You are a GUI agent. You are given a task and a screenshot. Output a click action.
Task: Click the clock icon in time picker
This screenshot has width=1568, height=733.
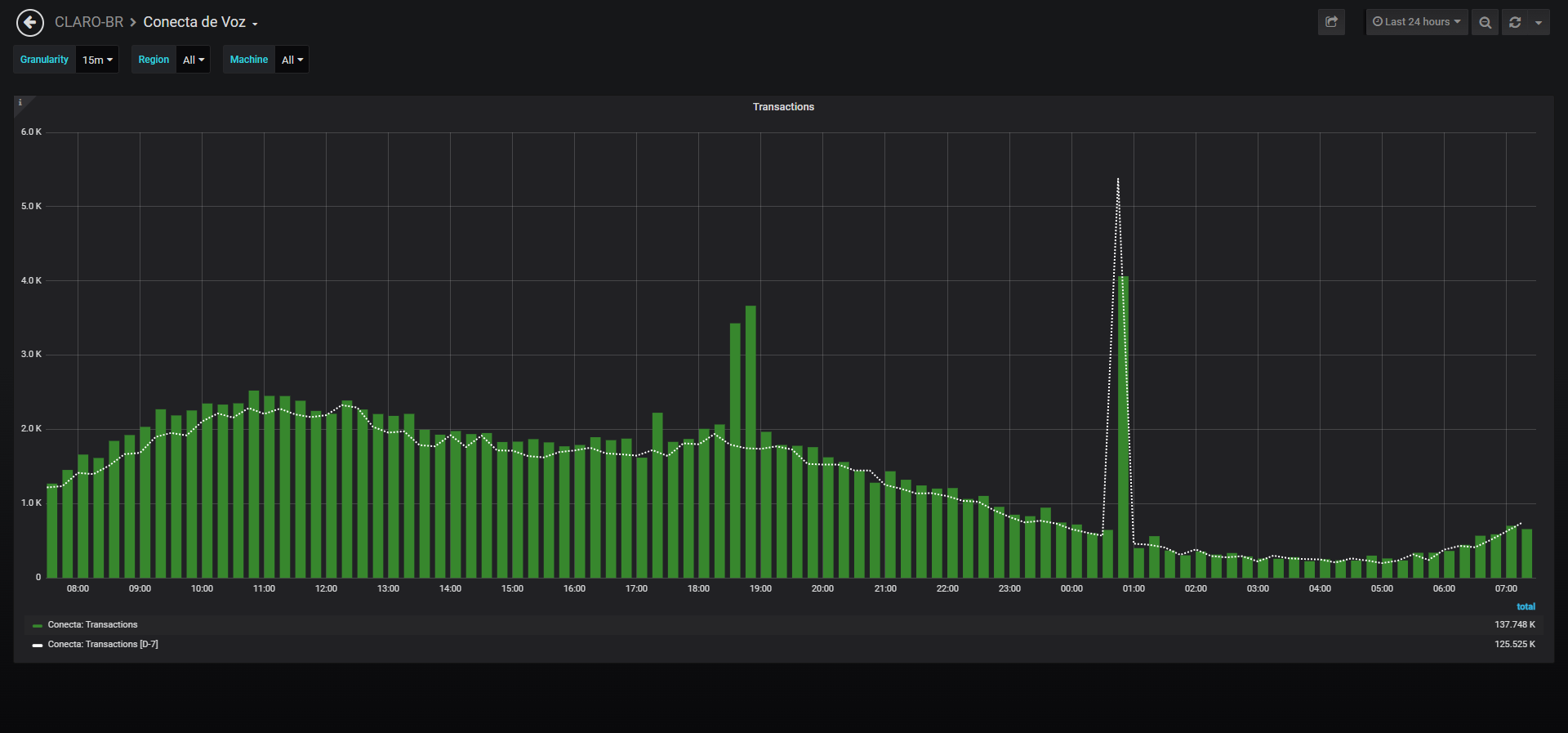pyautogui.click(x=1378, y=22)
